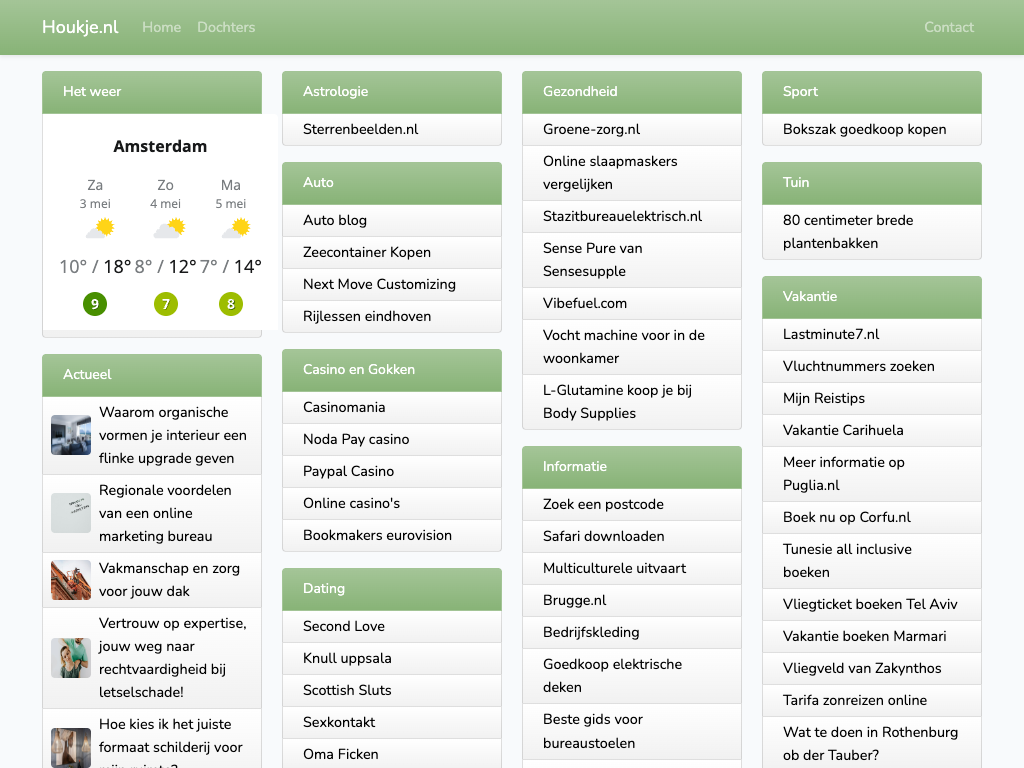Image resolution: width=1024 pixels, height=768 pixels.
Task: Click the weather rating badge 7
Action: pos(165,304)
